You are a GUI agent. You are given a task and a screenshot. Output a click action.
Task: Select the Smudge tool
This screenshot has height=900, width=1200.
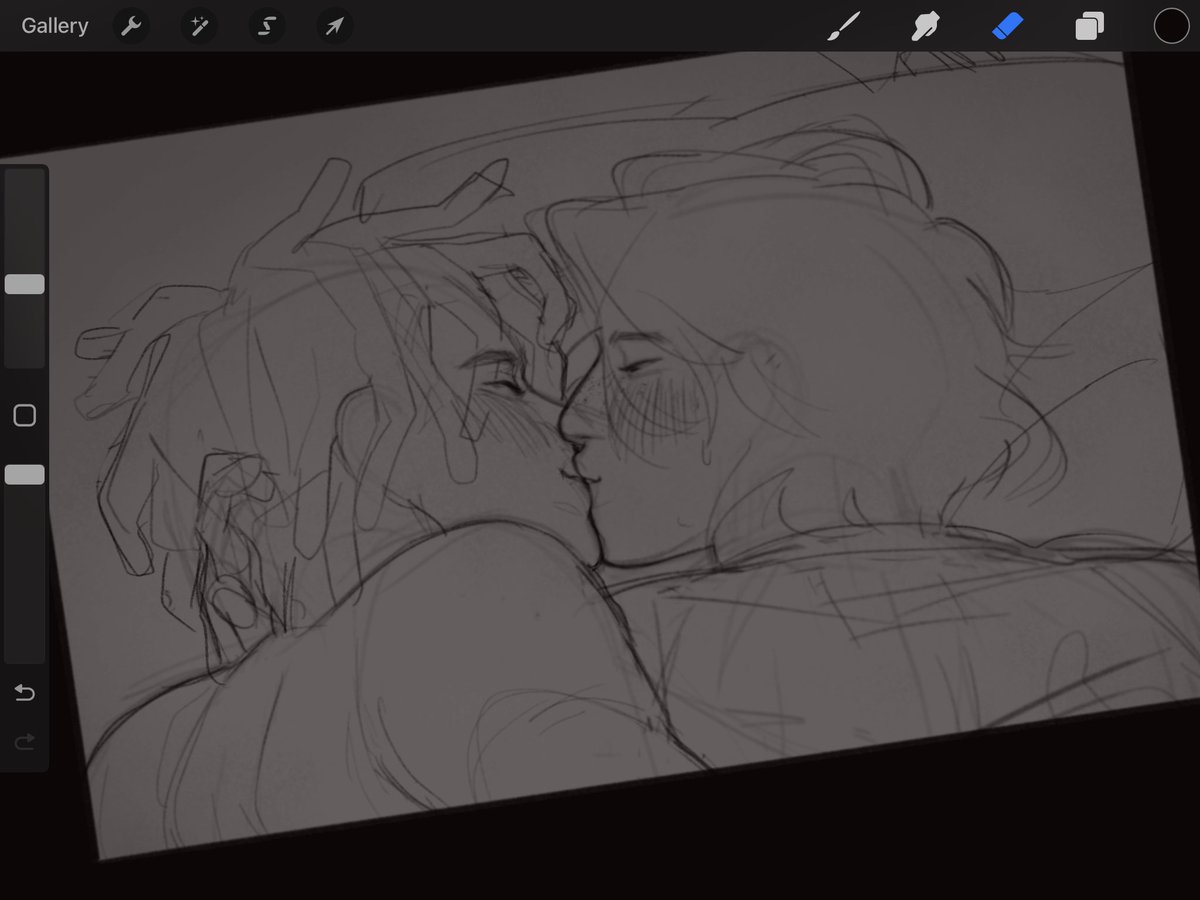tap(925, 26)
